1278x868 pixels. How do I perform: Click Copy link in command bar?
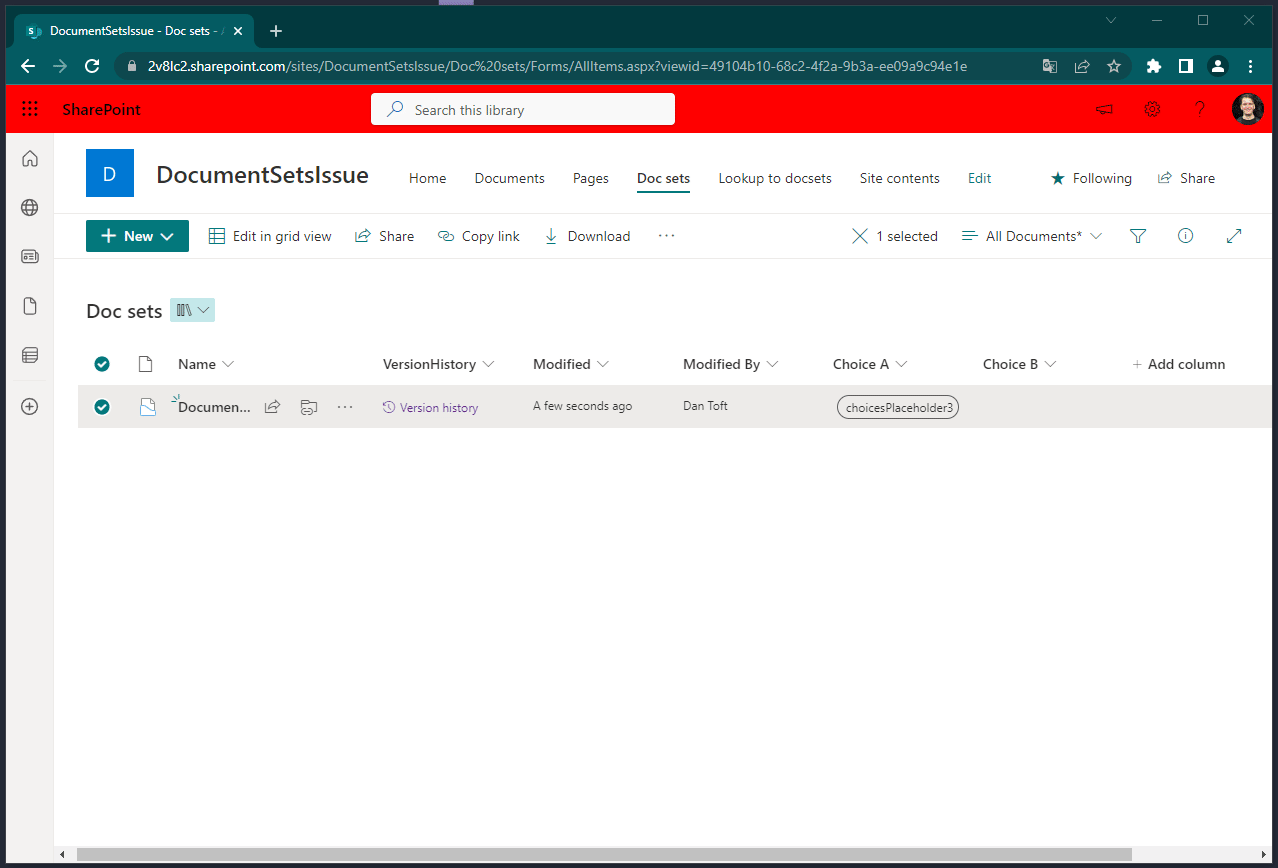479,236
